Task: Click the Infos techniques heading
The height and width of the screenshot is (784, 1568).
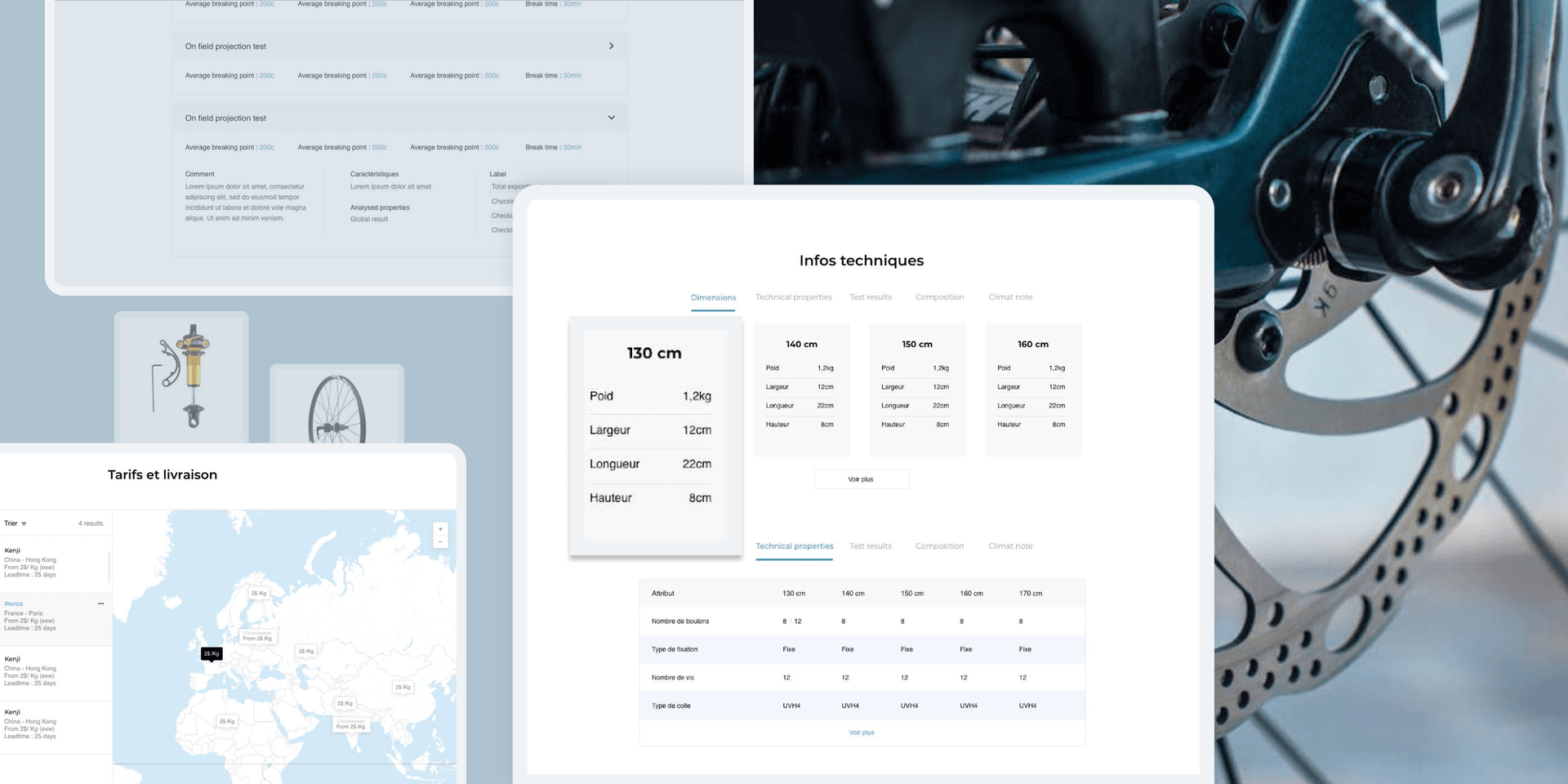Action: coord(862,261)
